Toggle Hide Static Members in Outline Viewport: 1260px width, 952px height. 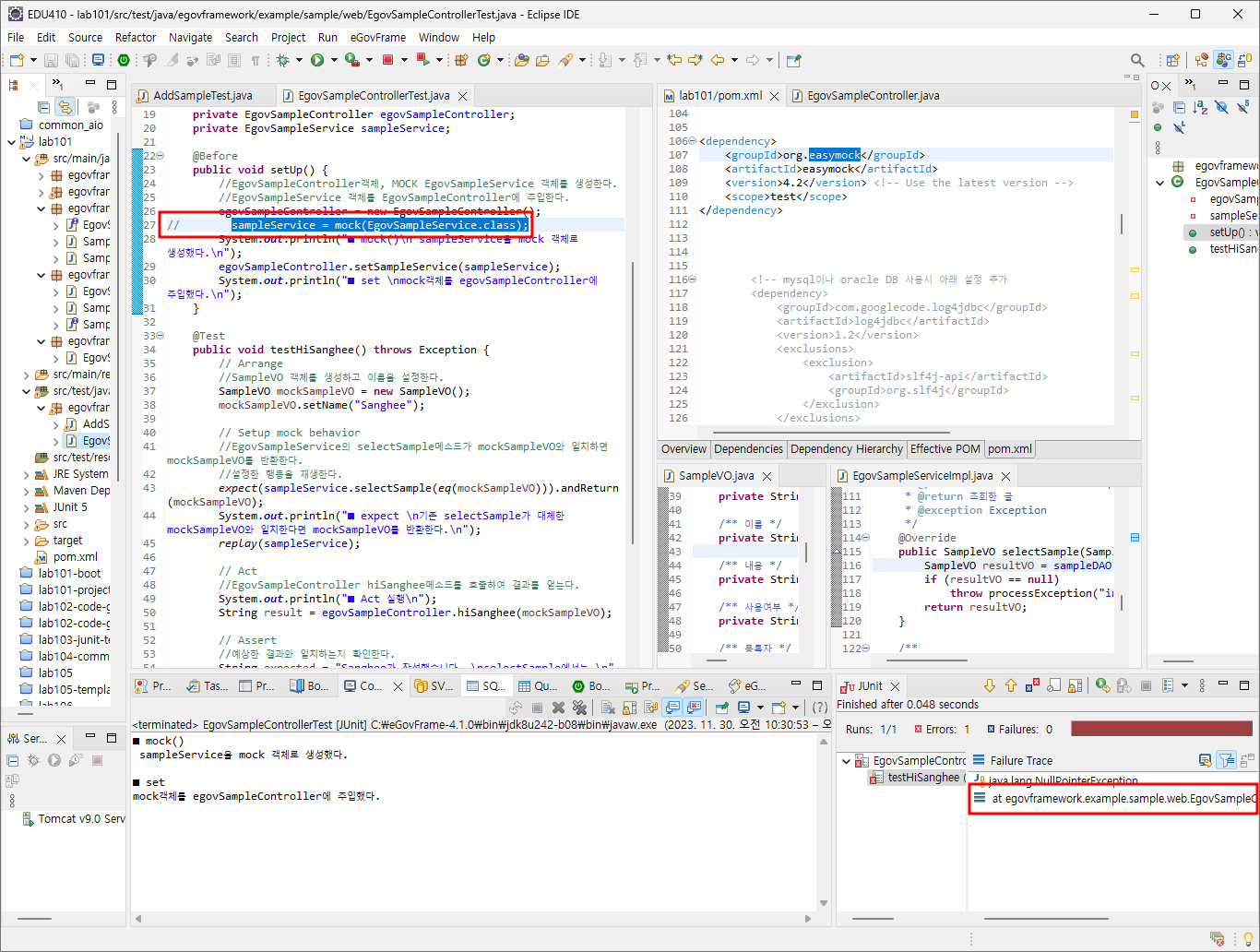click(1242, 107)
